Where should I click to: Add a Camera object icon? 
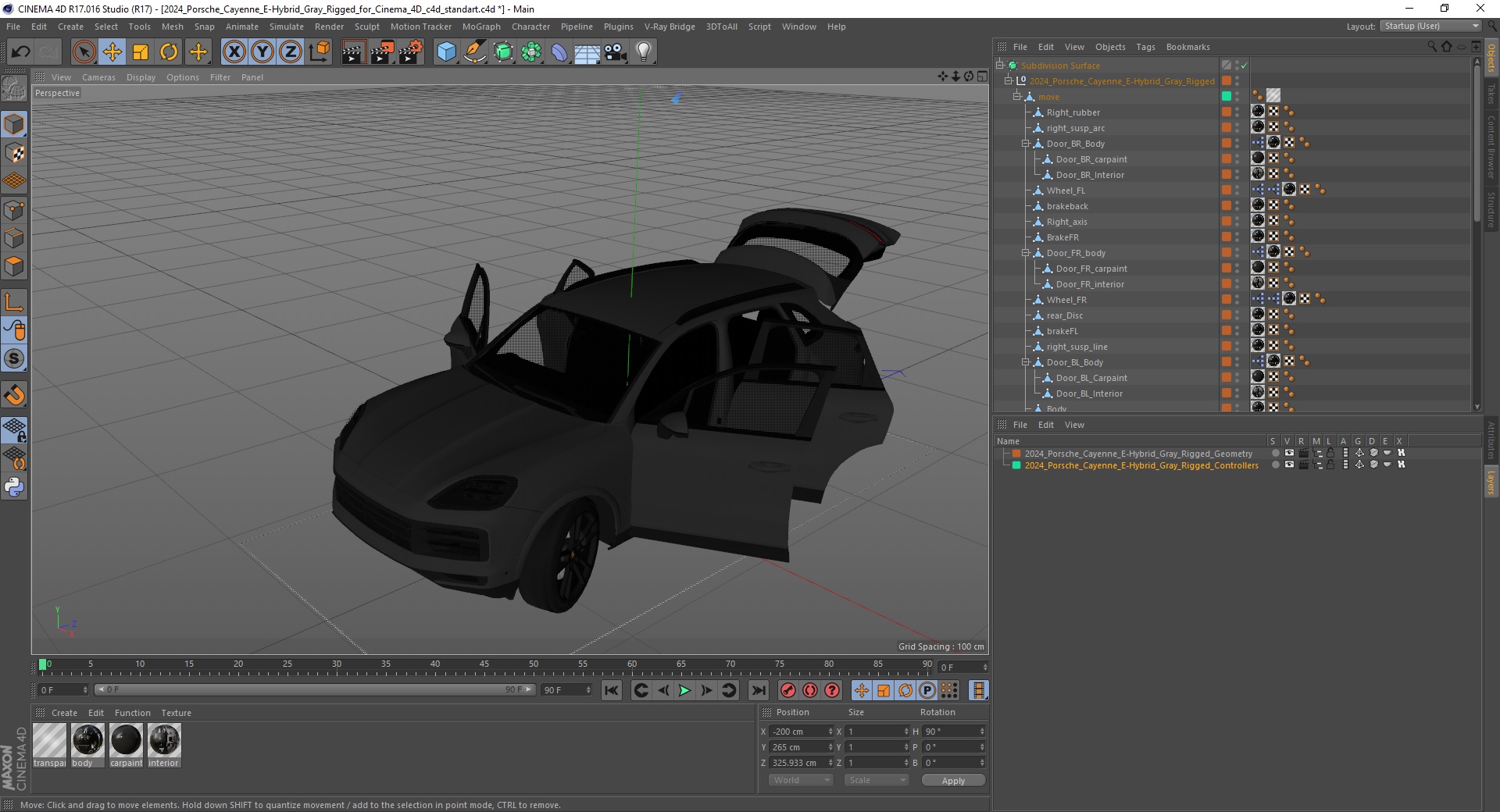pyautogui.click(x=616, y=52)
